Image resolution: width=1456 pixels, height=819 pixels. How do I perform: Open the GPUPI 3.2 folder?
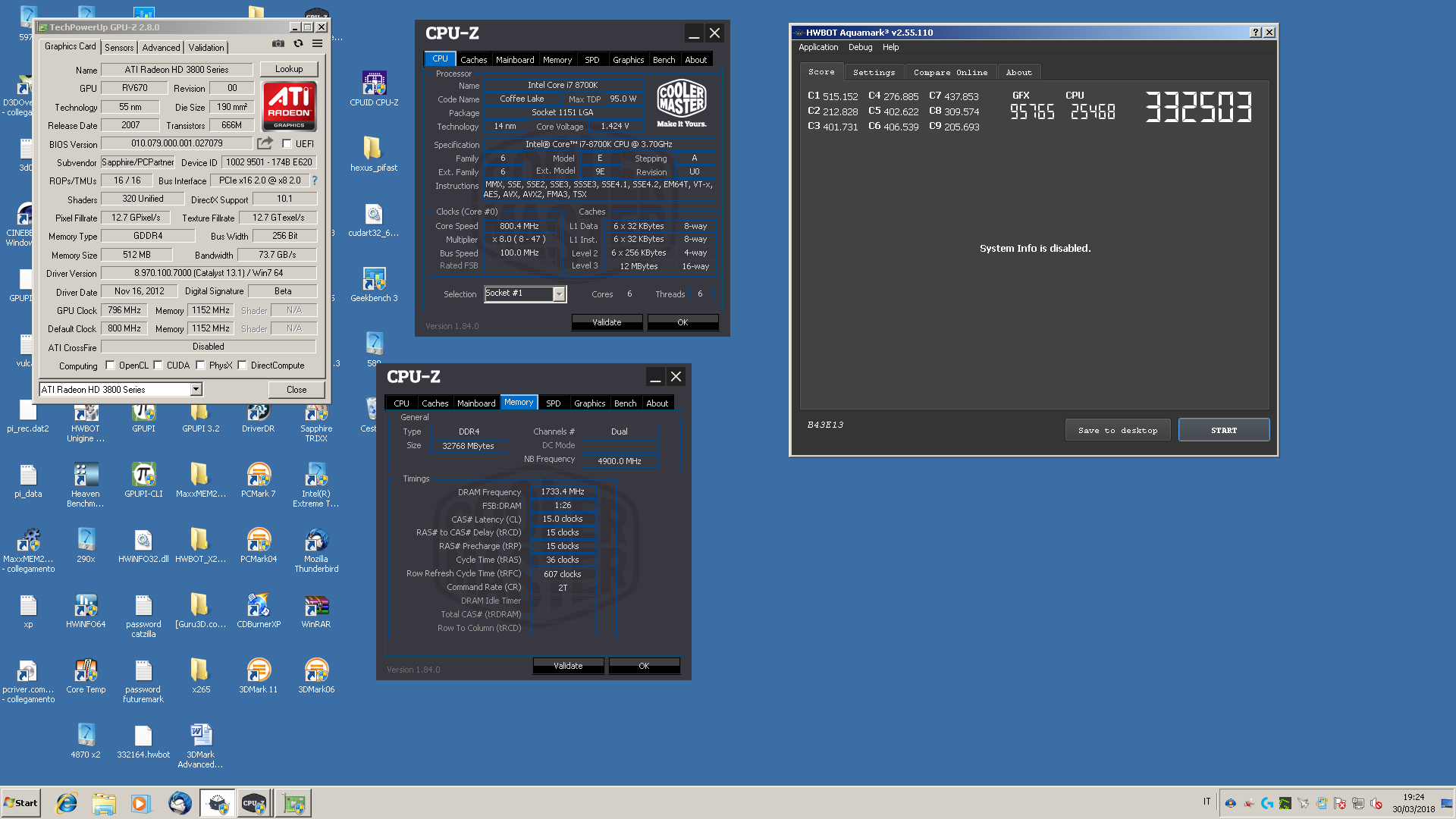[x=200, y=418]
